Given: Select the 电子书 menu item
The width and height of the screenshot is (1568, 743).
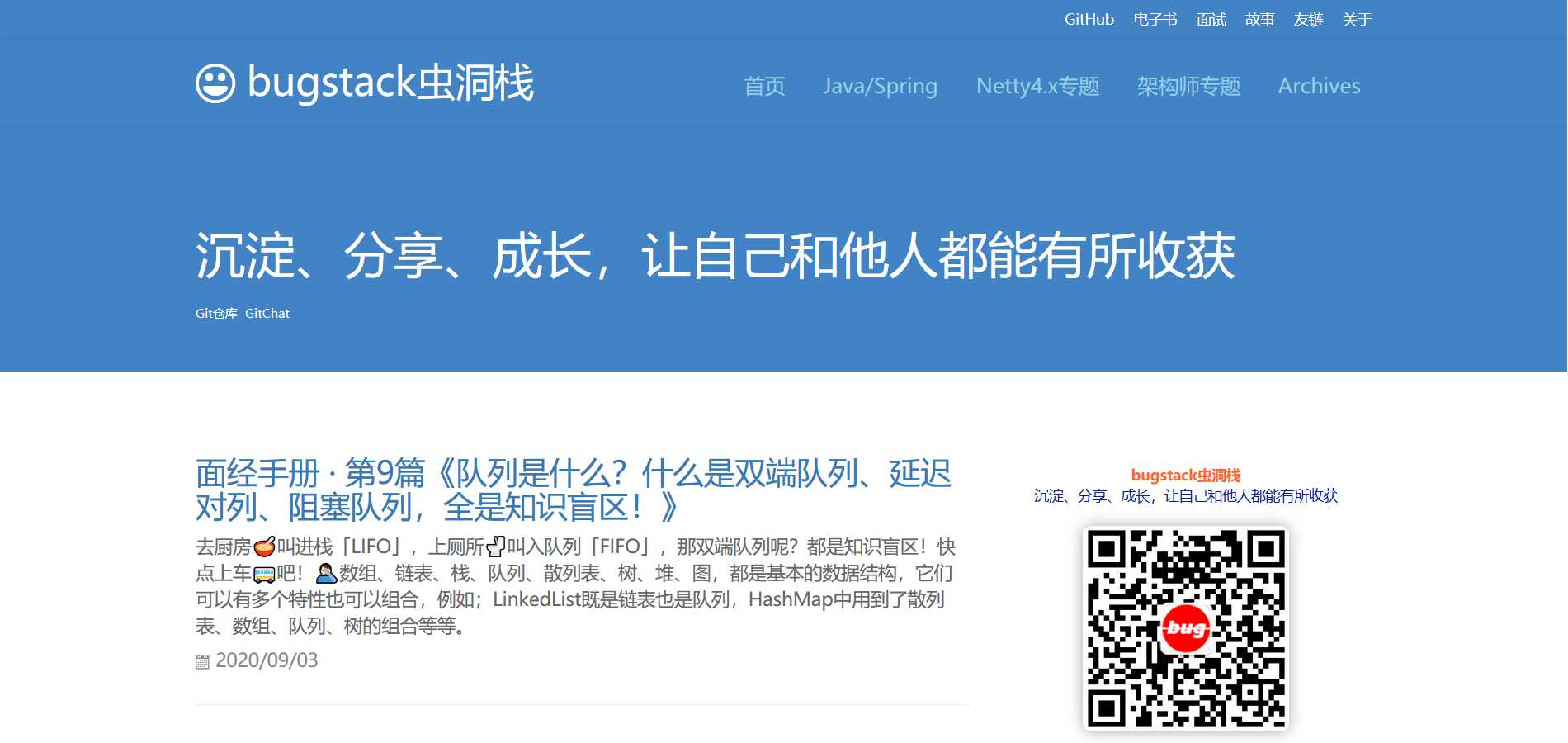Looking at the screenshot, I should 1155,18.
